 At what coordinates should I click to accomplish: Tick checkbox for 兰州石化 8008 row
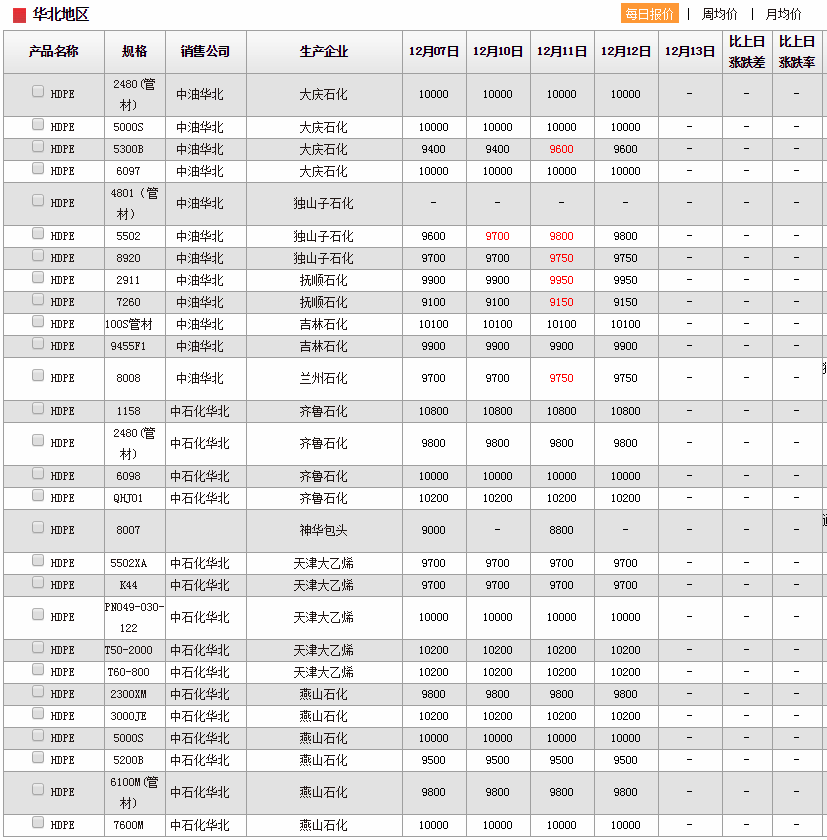click(37, 375)
